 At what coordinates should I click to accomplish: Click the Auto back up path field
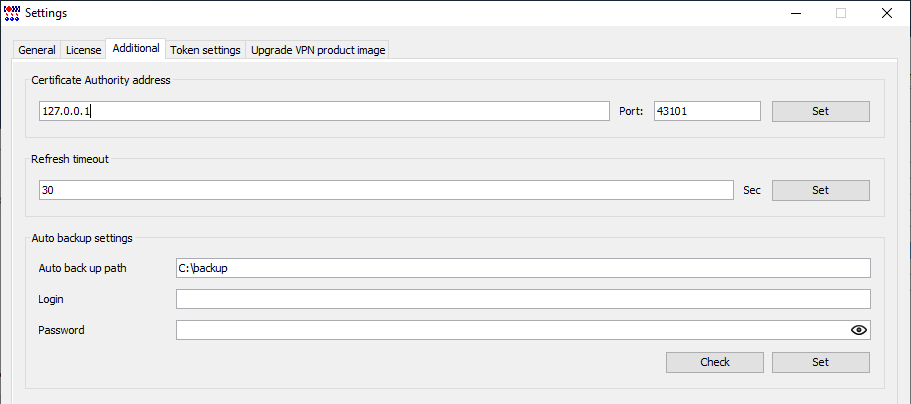click(523, 269)
